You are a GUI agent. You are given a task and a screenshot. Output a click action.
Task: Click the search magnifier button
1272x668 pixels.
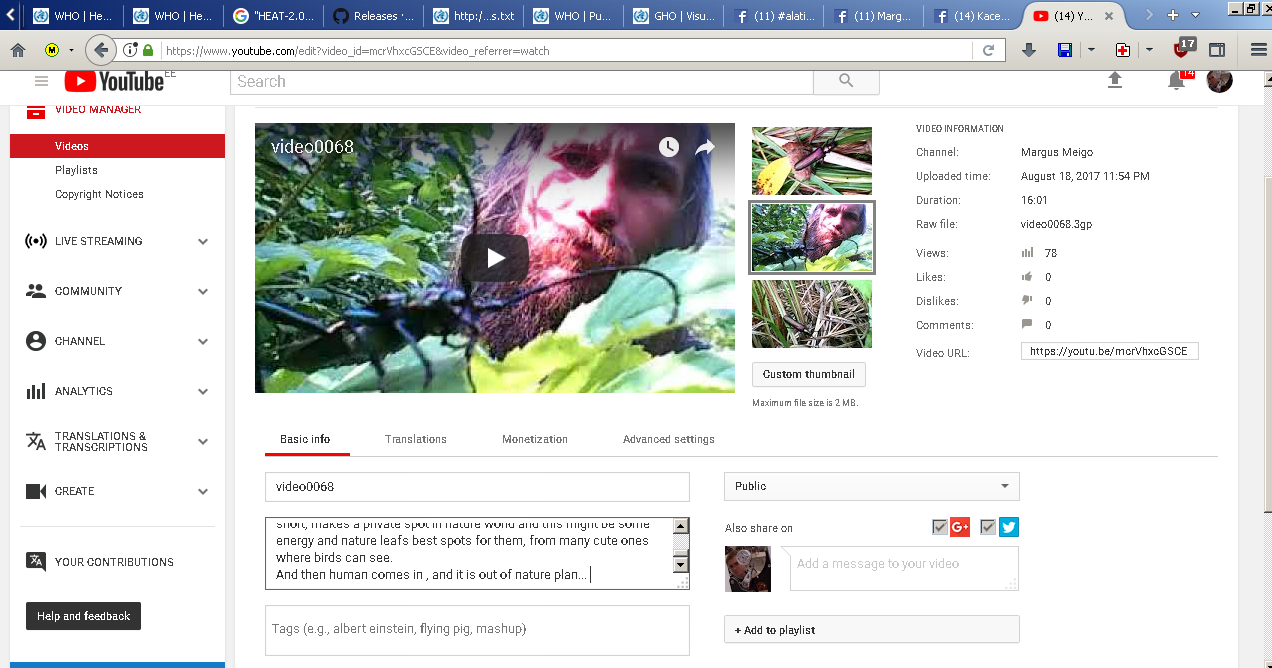tap(846, 81)
